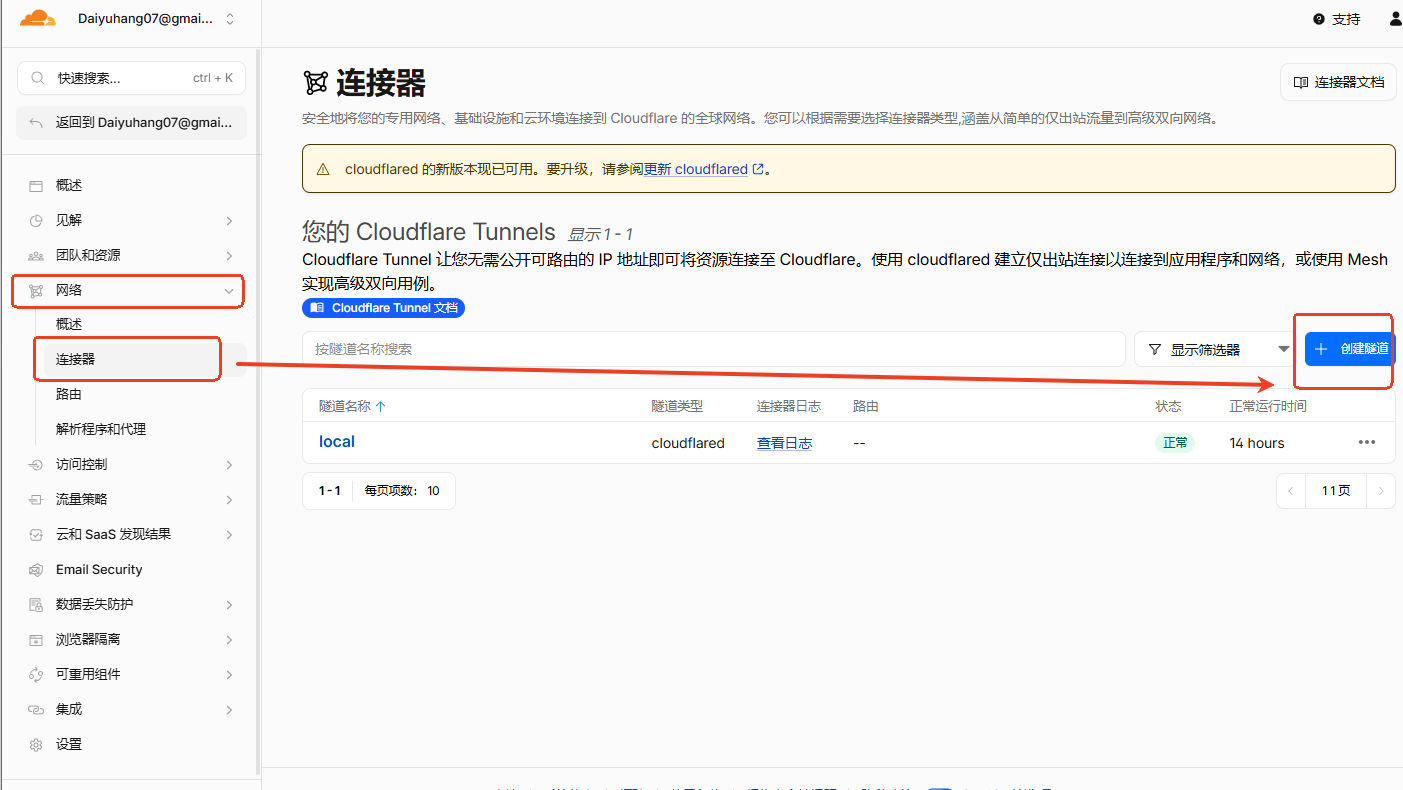Click the 概述 window icon in the main sidebar
This screenshot has height=790, width=1403.
36,186
